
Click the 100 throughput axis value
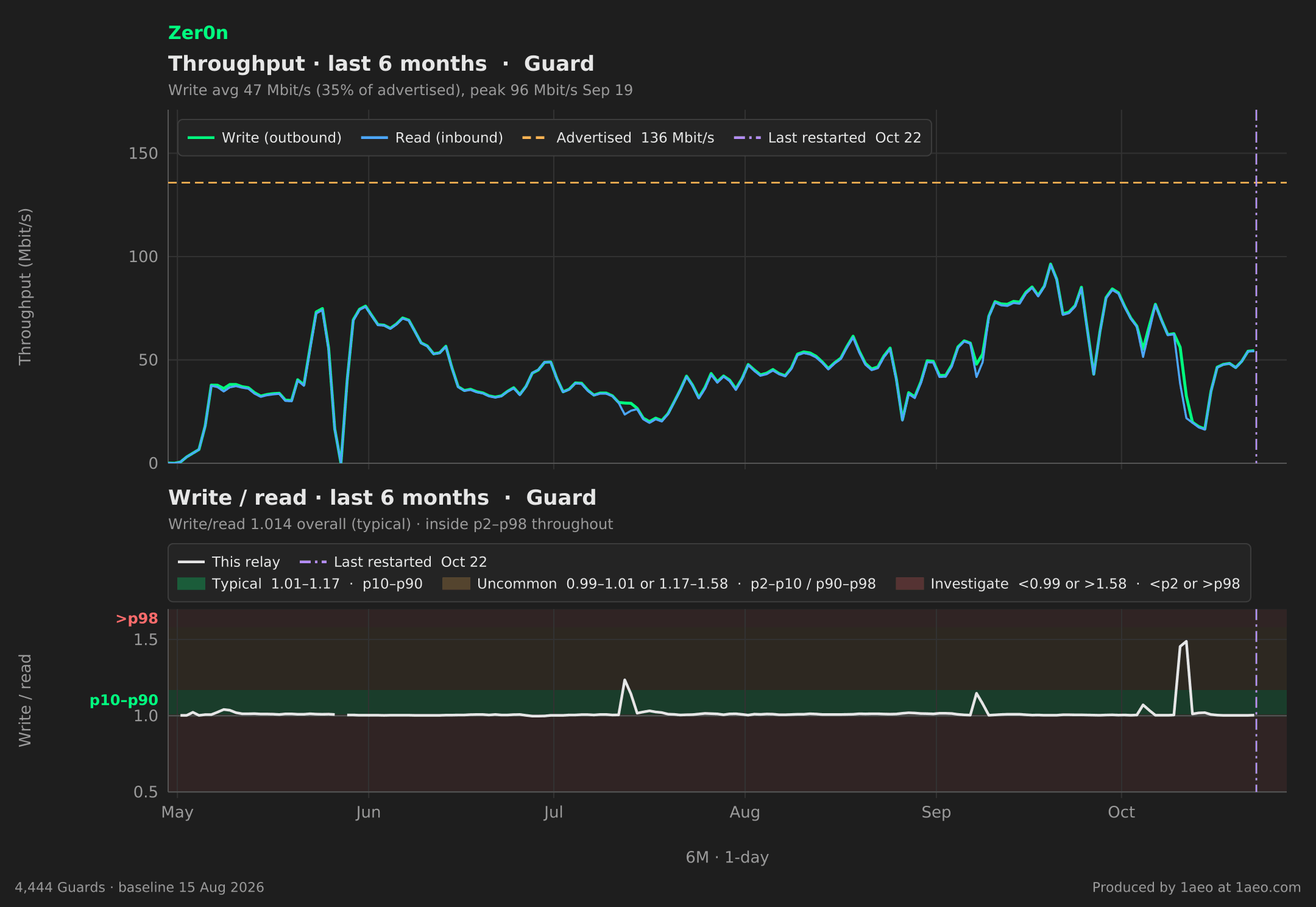point(143,257)
